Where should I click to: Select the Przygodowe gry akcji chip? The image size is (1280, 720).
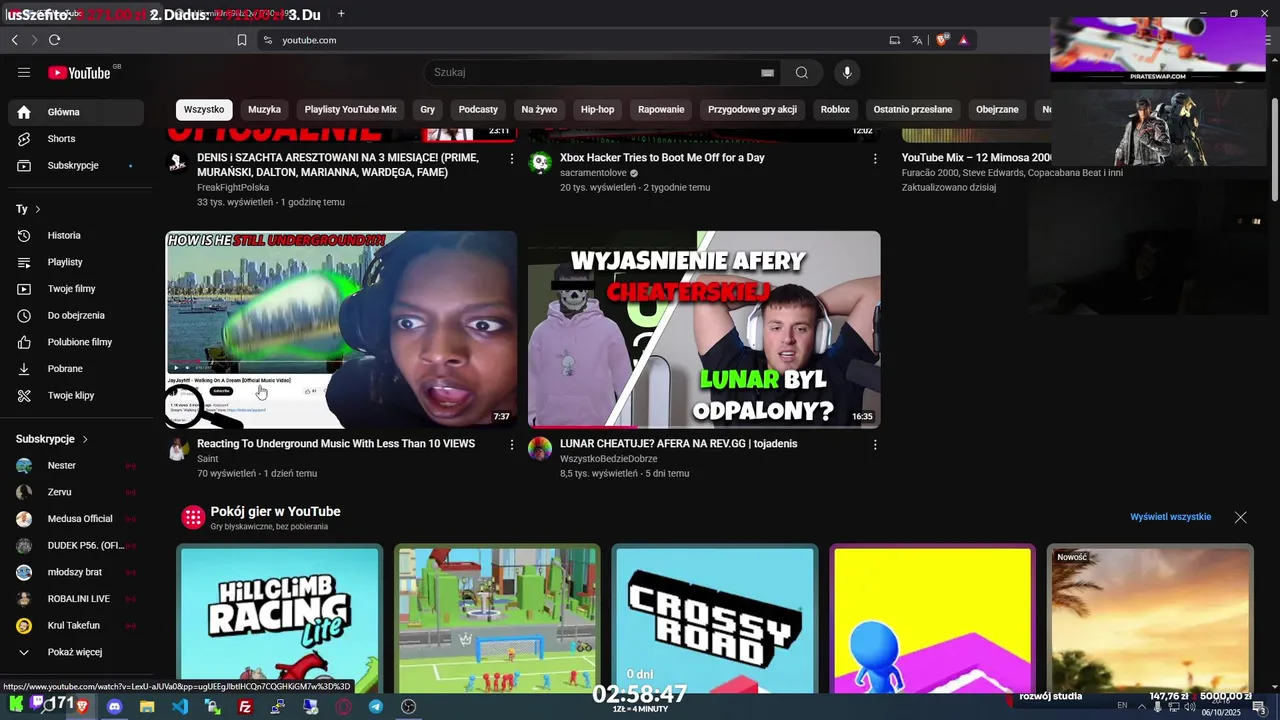pos(753,109)
